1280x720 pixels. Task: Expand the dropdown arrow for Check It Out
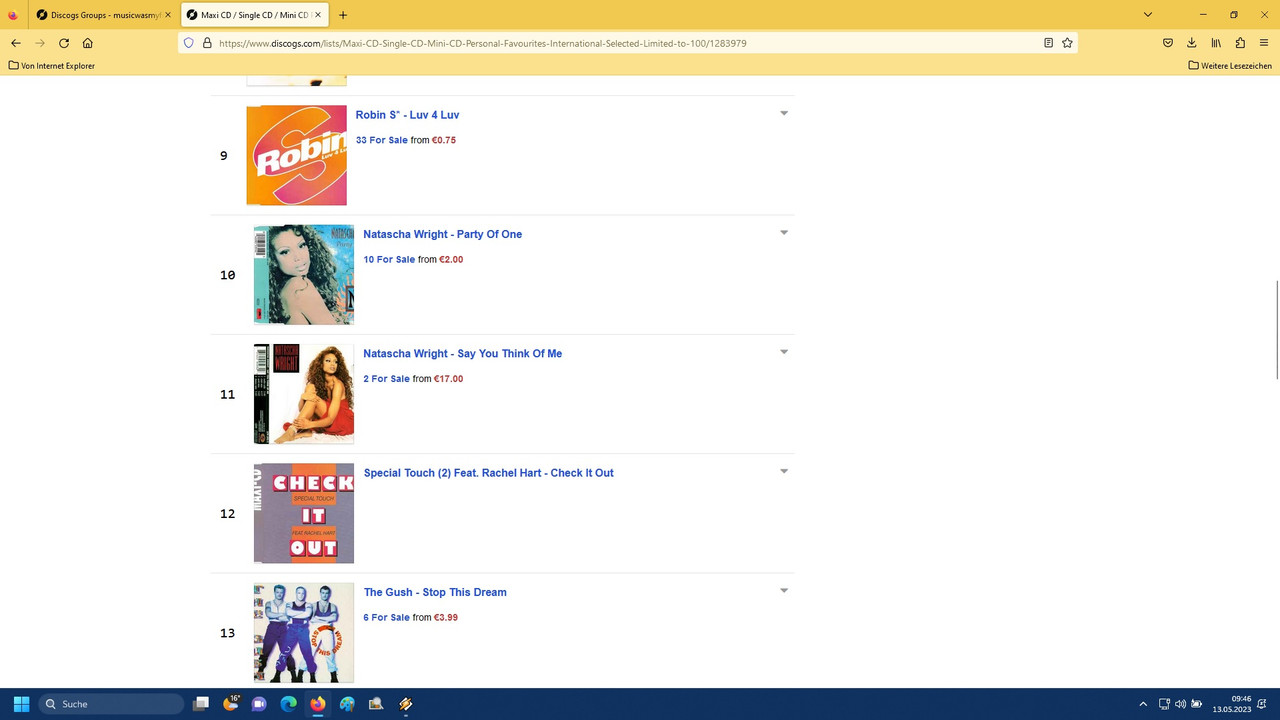[784, 471]
